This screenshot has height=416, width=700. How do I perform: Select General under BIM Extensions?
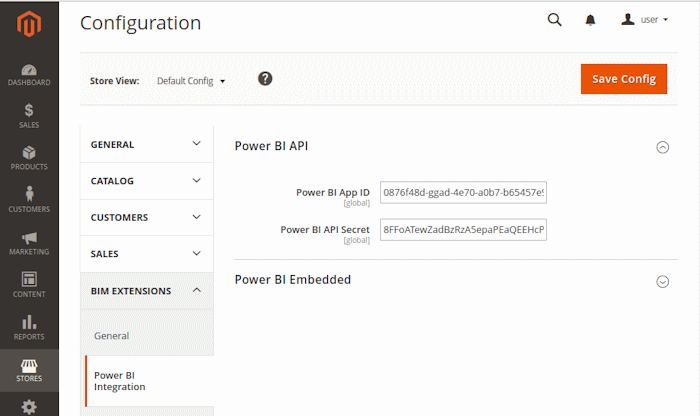(x=112, y=336)
